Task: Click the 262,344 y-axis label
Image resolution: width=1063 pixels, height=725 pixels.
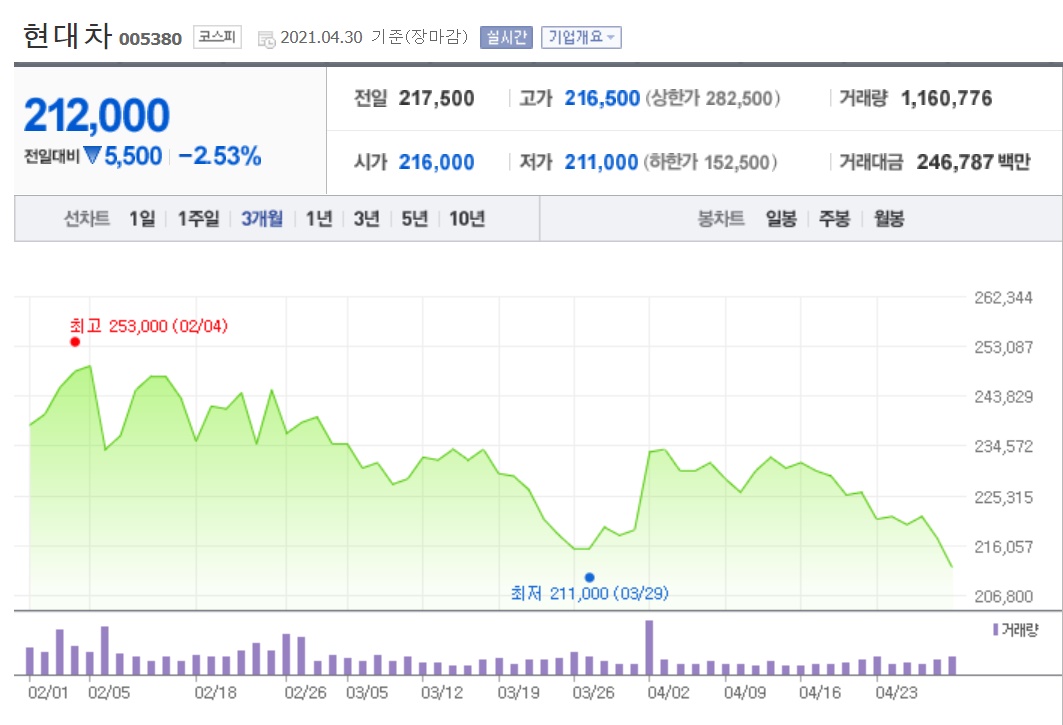Action: pos(1003,298)
